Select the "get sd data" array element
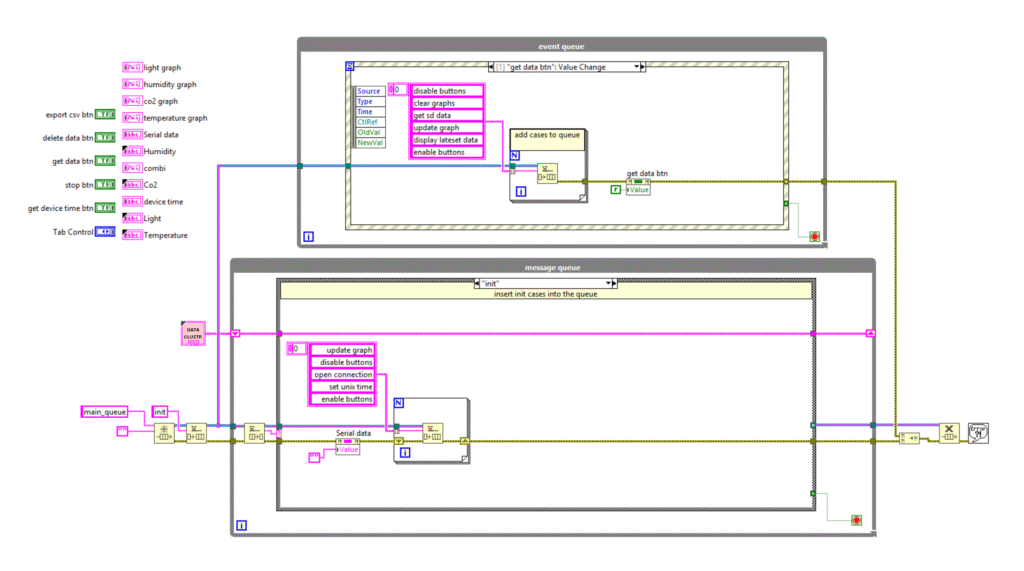1024x571 pixels. click(x=447, y=115)
